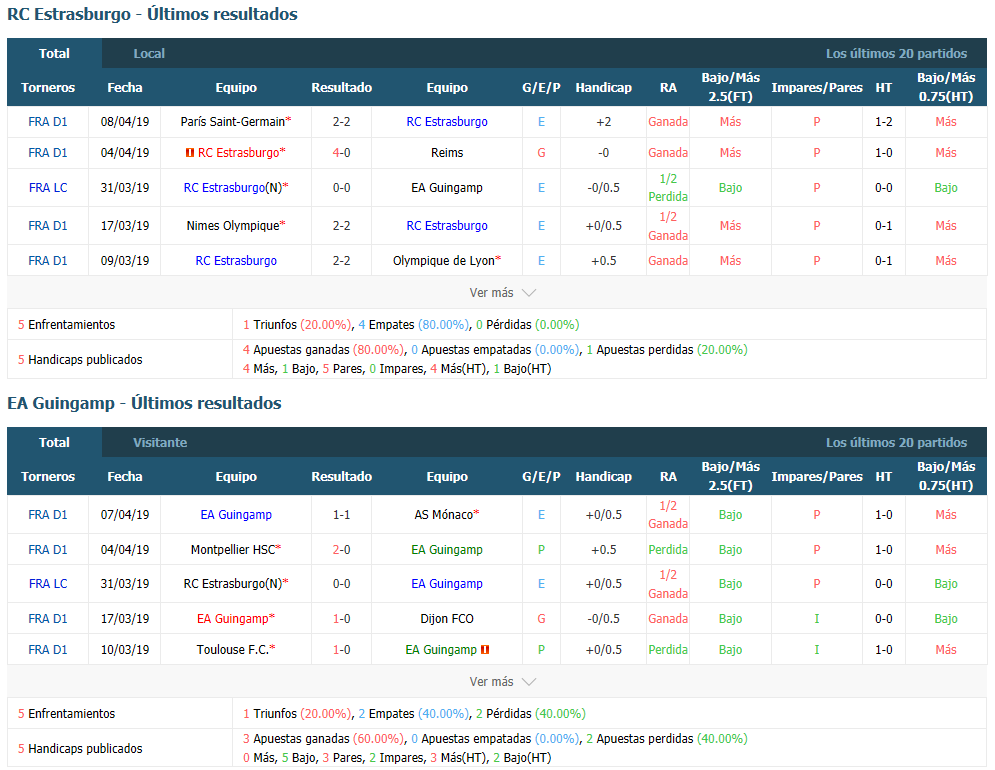Open the Montpellier HSC team link

pos(233,550)
